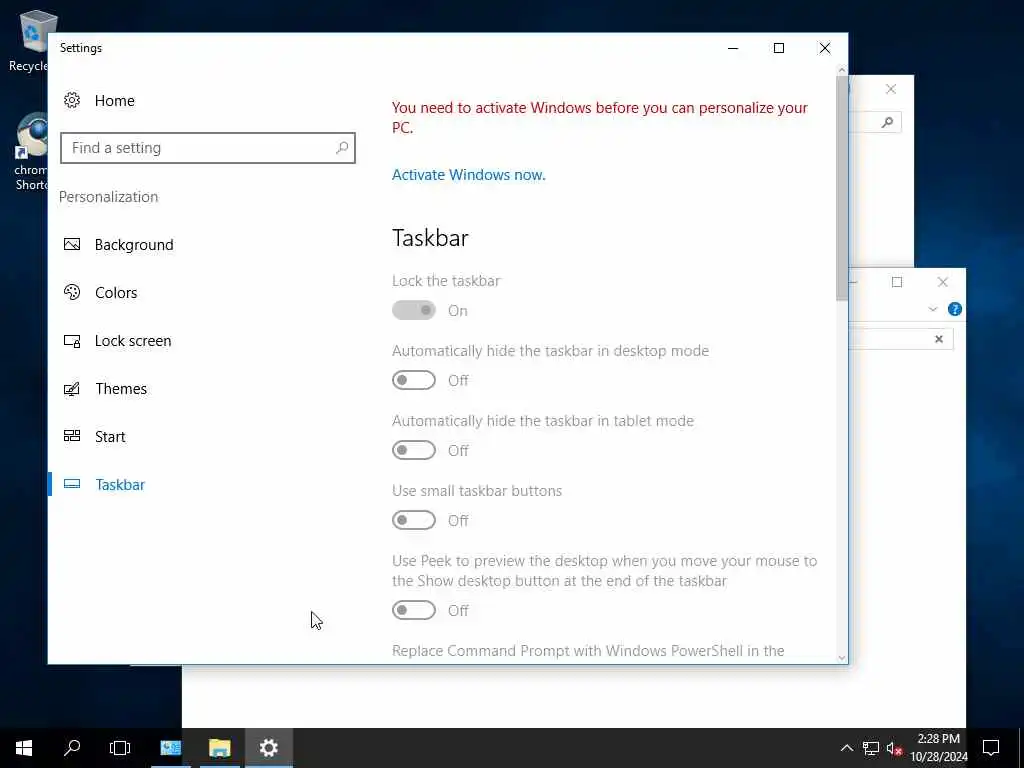Screen dimensions: 1024x768
Task: Open Background personalization page
Action: click(x=134, y=245)
